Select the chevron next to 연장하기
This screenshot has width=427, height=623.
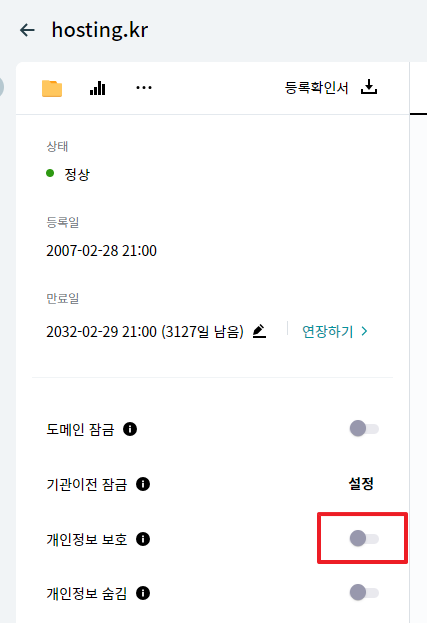click(364, 331)
